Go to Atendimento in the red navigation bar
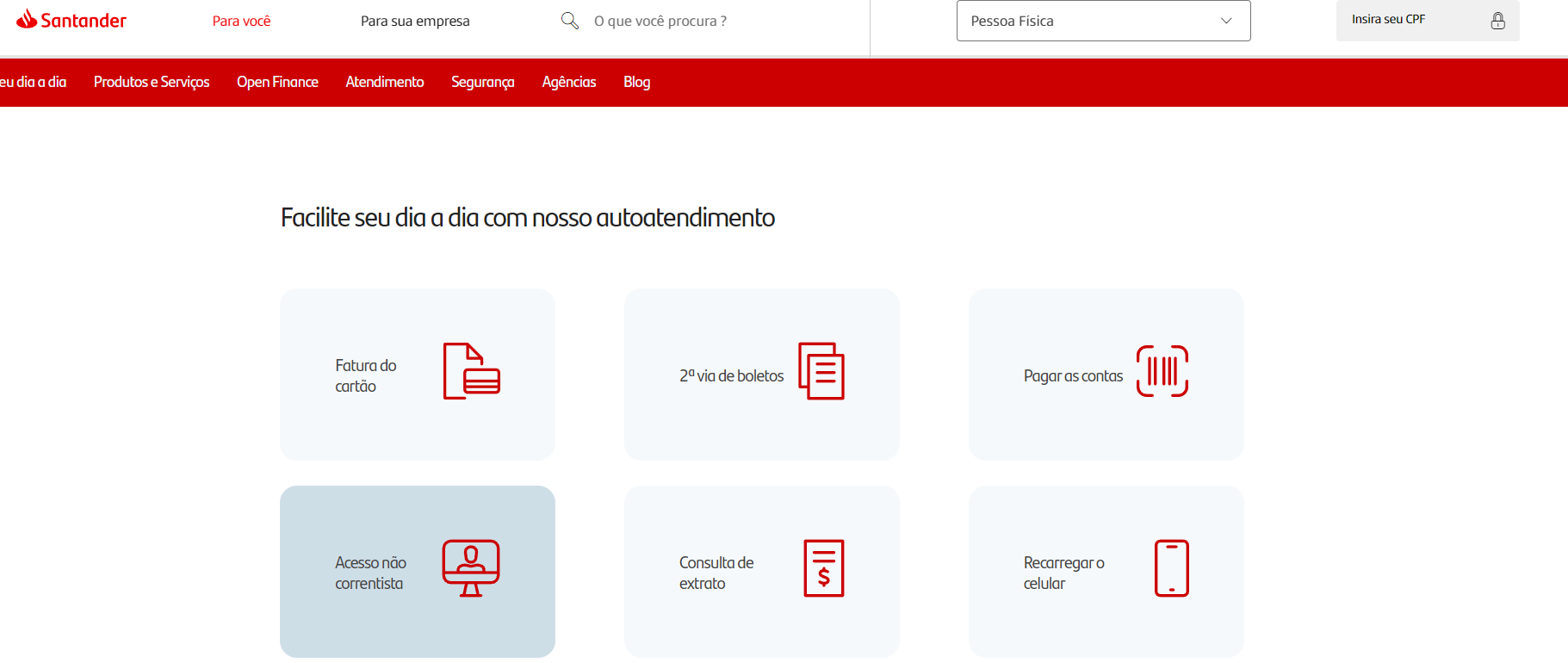The width and height of the screenshot is (1568, 663). [x=385, y=82]
